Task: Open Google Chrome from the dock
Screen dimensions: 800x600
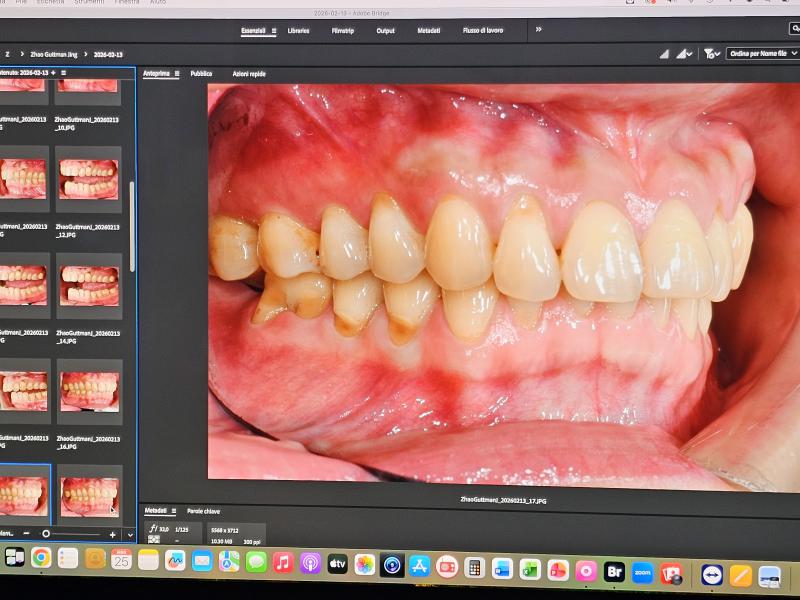Action: pos(41,558)
